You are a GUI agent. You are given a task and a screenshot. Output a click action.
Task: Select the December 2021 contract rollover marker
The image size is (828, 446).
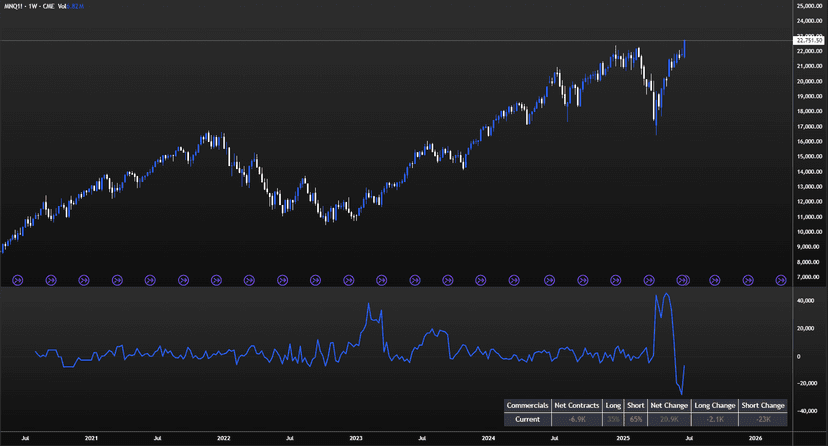216,280
